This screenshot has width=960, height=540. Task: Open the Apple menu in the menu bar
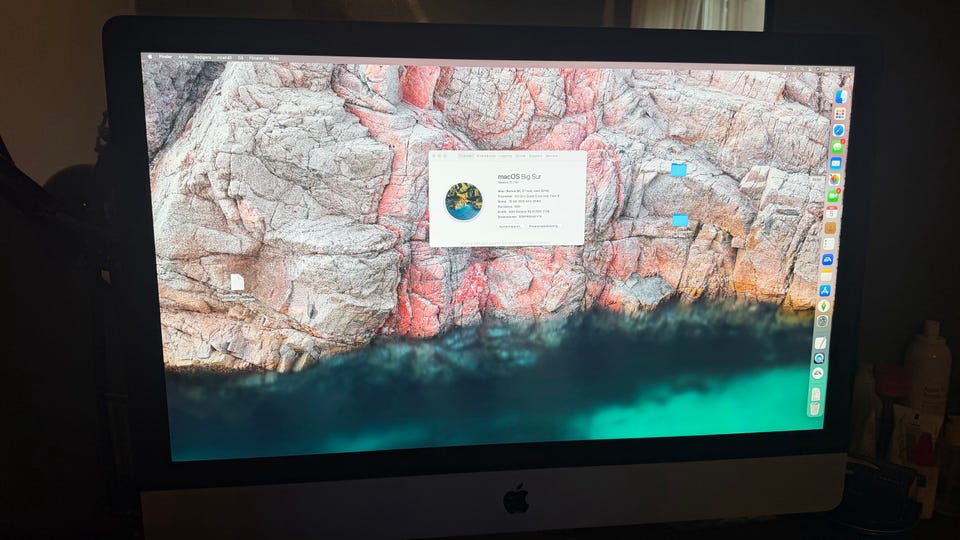tap(150, 57)
